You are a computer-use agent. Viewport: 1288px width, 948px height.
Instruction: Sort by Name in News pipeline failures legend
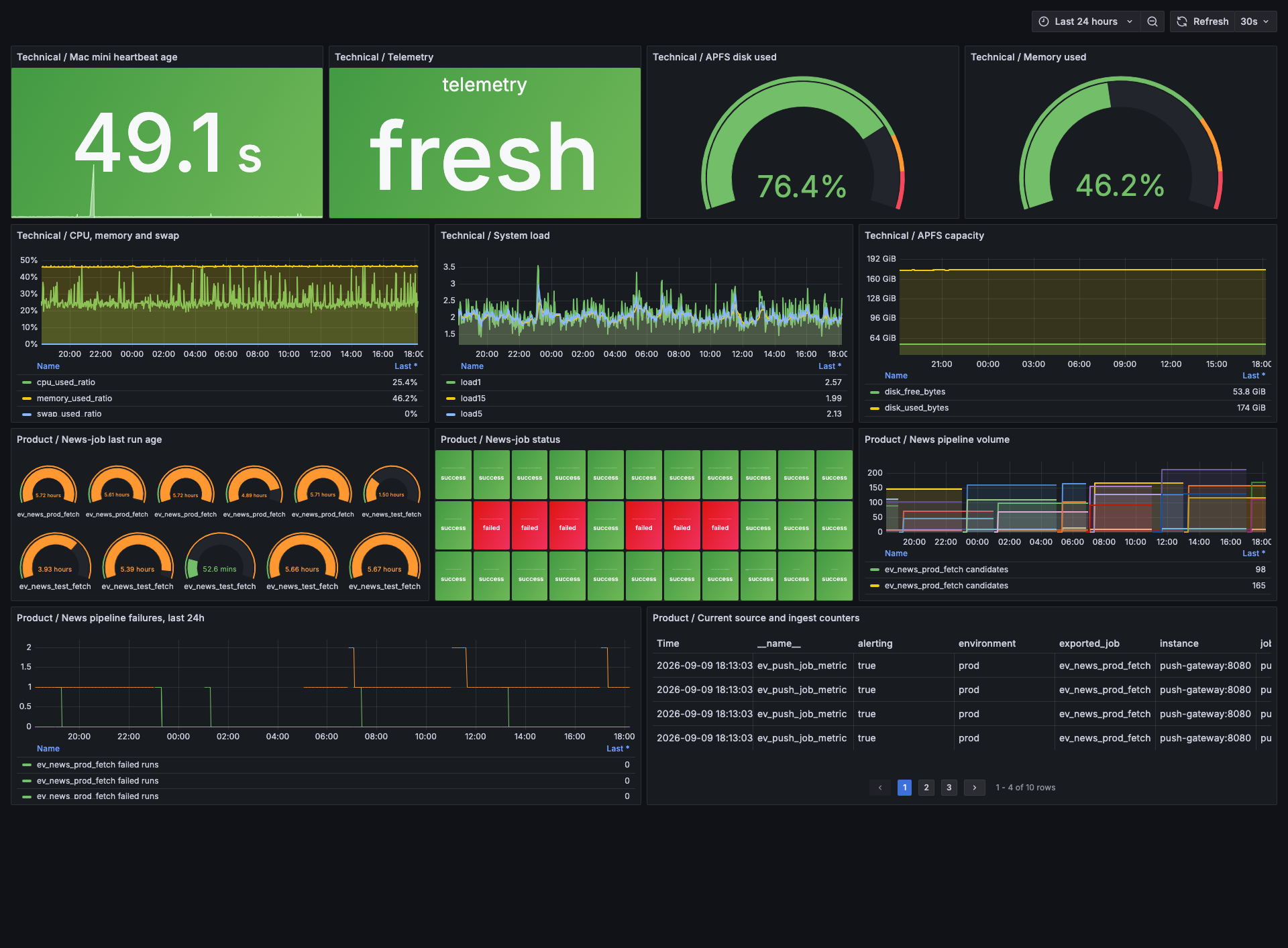point(48,749)
